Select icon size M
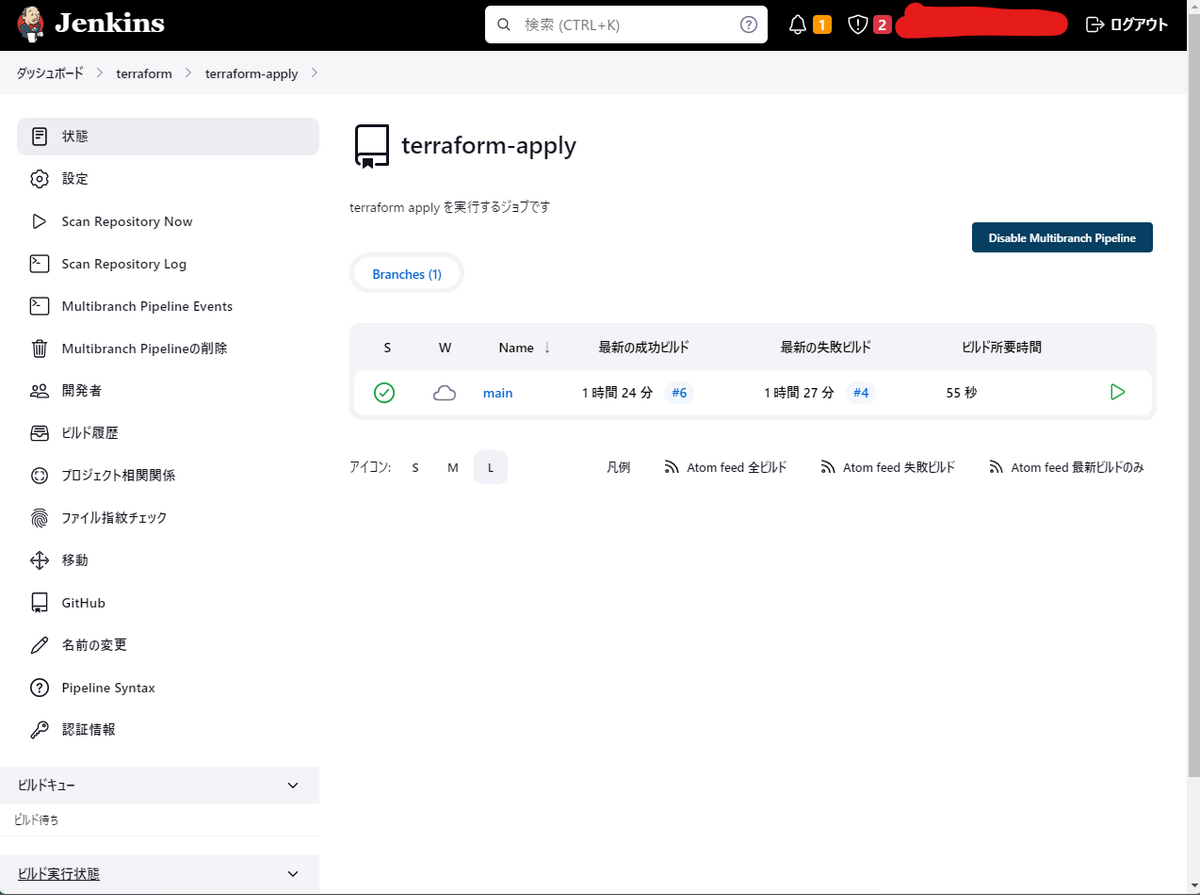 coord(453,467)
